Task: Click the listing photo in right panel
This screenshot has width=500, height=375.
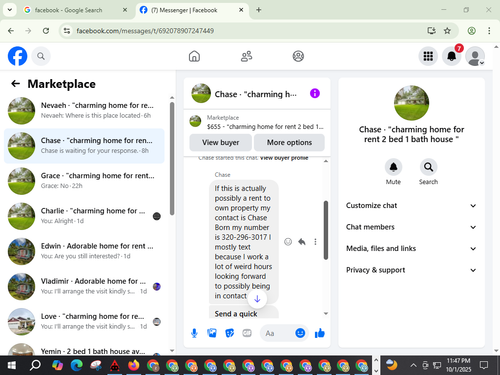Action: [411, 103]
